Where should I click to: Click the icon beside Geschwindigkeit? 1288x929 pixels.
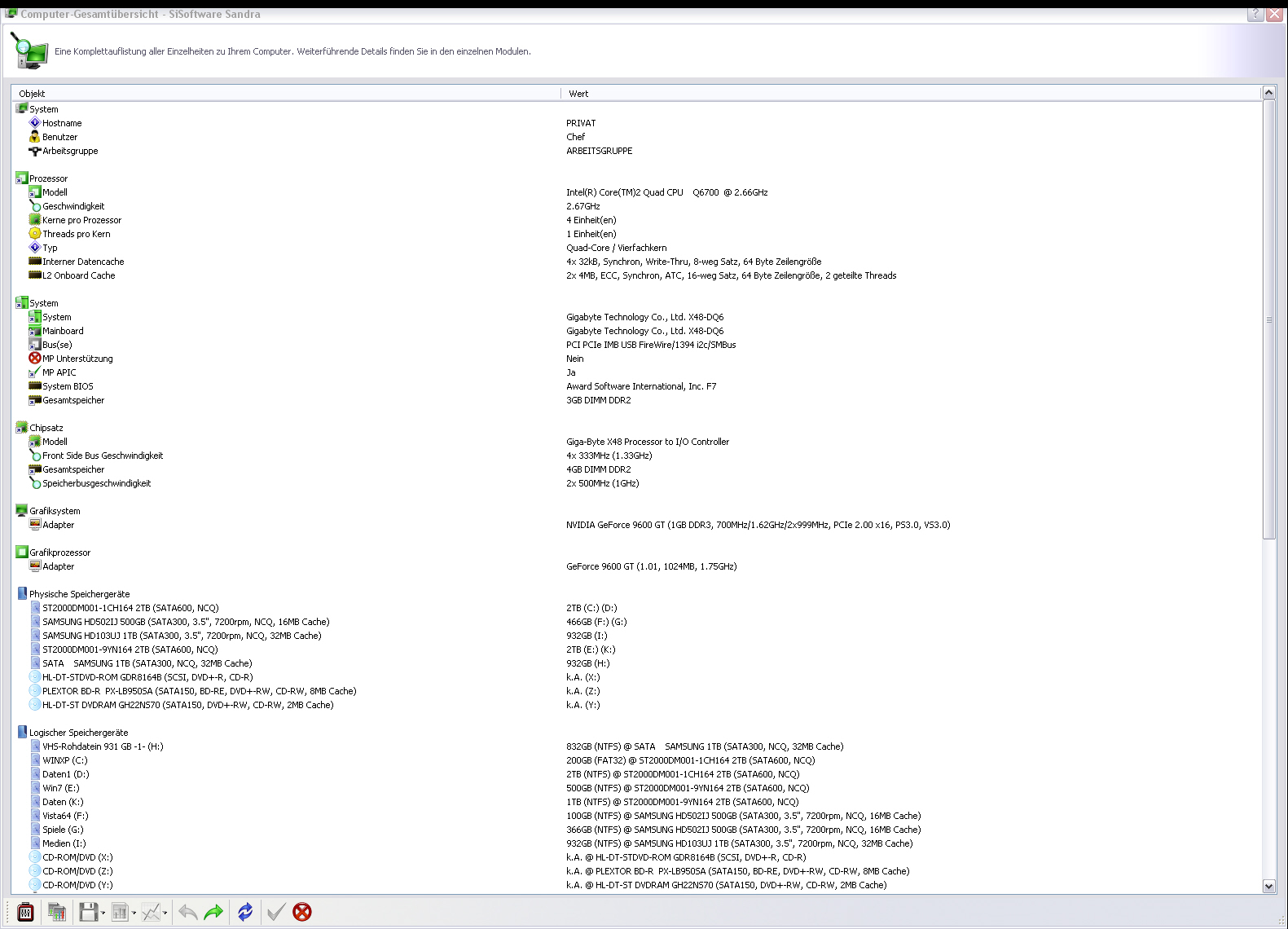[35, 206]
